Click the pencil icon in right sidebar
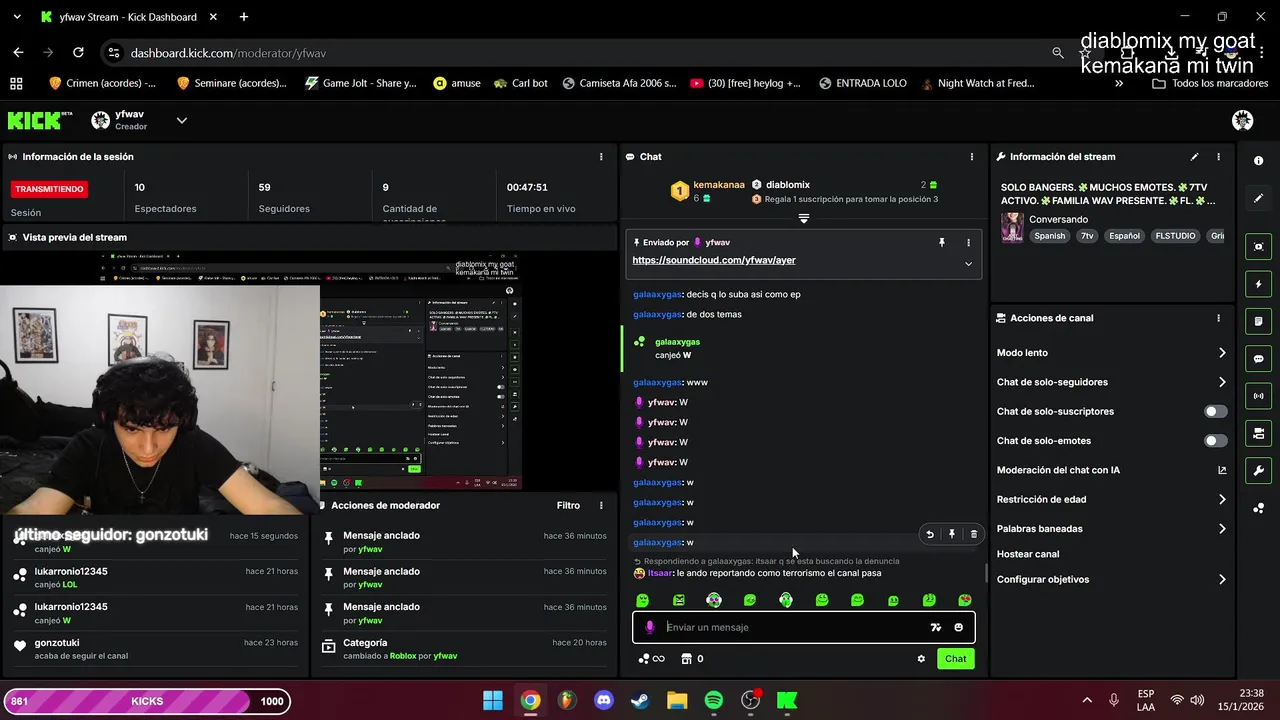Screen dimensions: 1280x720 coord(1258,198)
